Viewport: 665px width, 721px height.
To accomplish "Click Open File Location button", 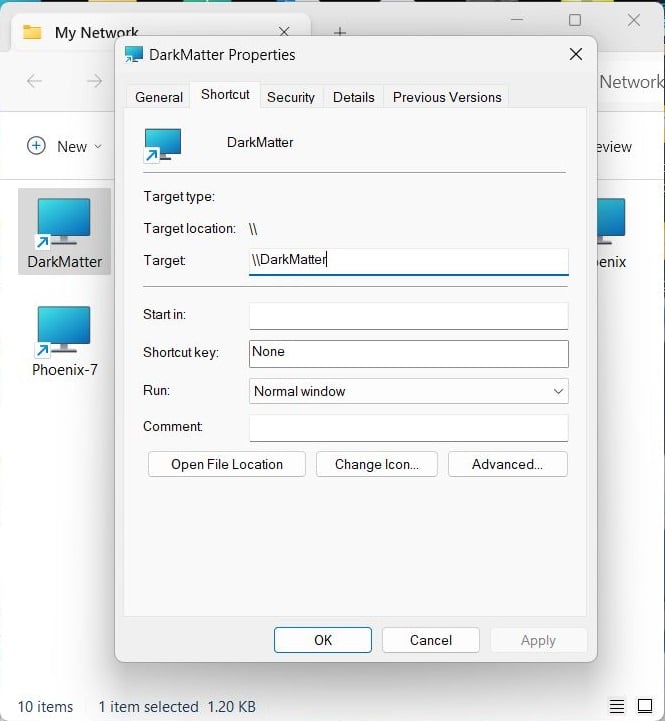I will pos(227,464).
